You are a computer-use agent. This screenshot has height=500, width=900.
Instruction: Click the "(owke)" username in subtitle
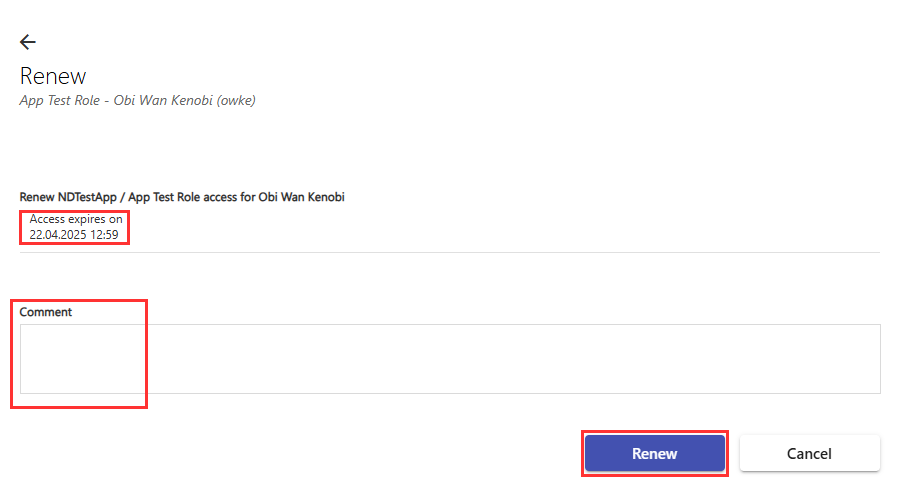point(234,100)
